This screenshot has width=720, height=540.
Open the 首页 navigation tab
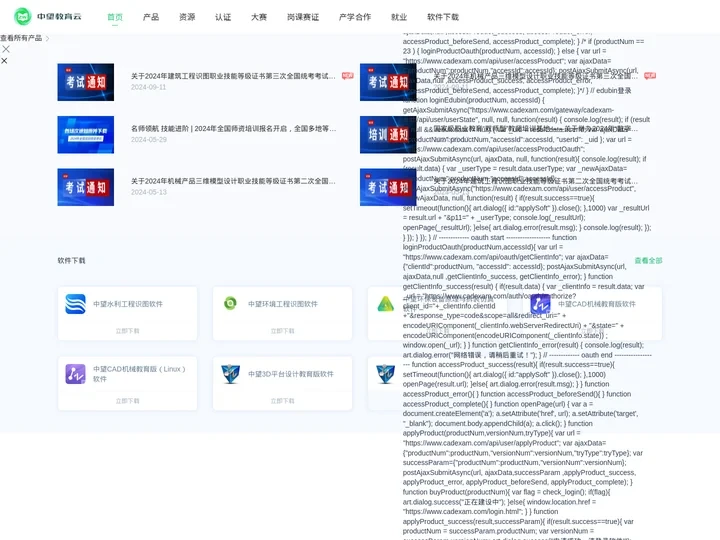pyautogui.click(x=115, y=17)
